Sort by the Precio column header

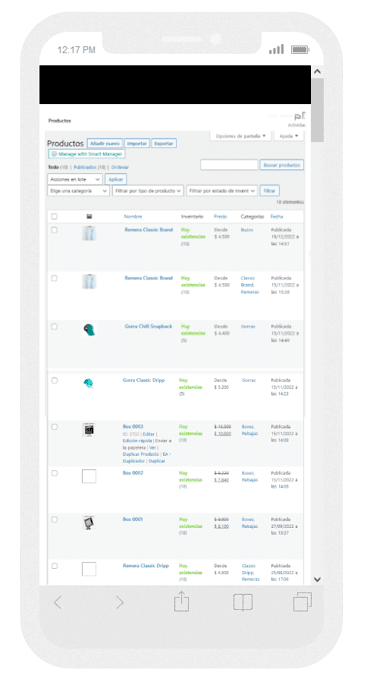click(220, 216)
